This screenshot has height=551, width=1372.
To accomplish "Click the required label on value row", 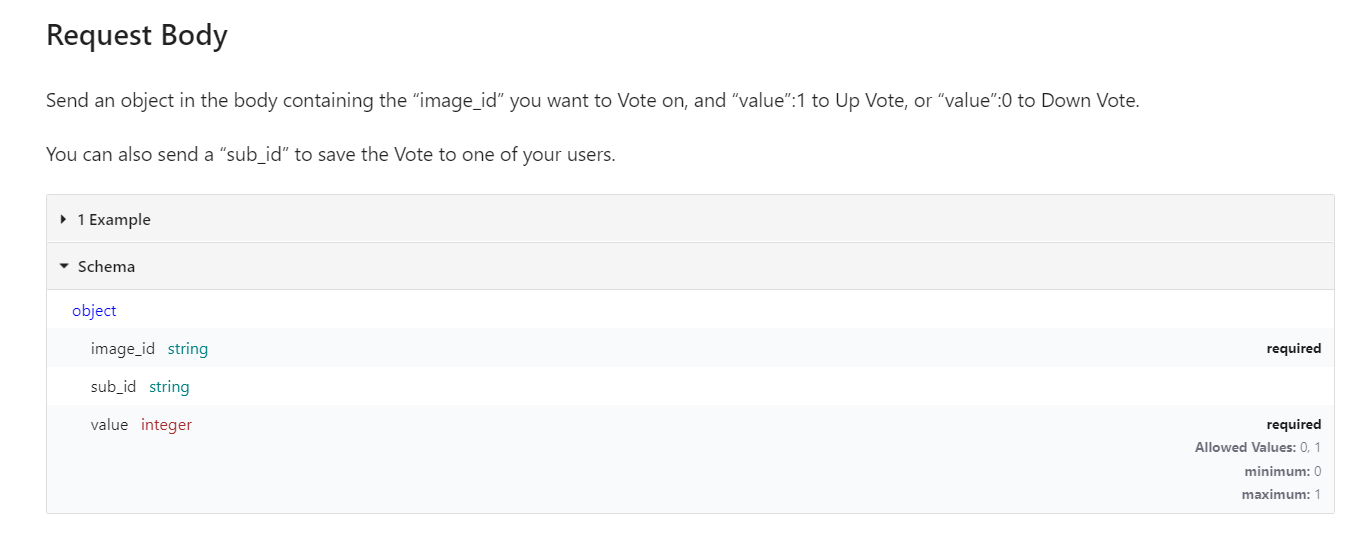I will (1293, 425).
